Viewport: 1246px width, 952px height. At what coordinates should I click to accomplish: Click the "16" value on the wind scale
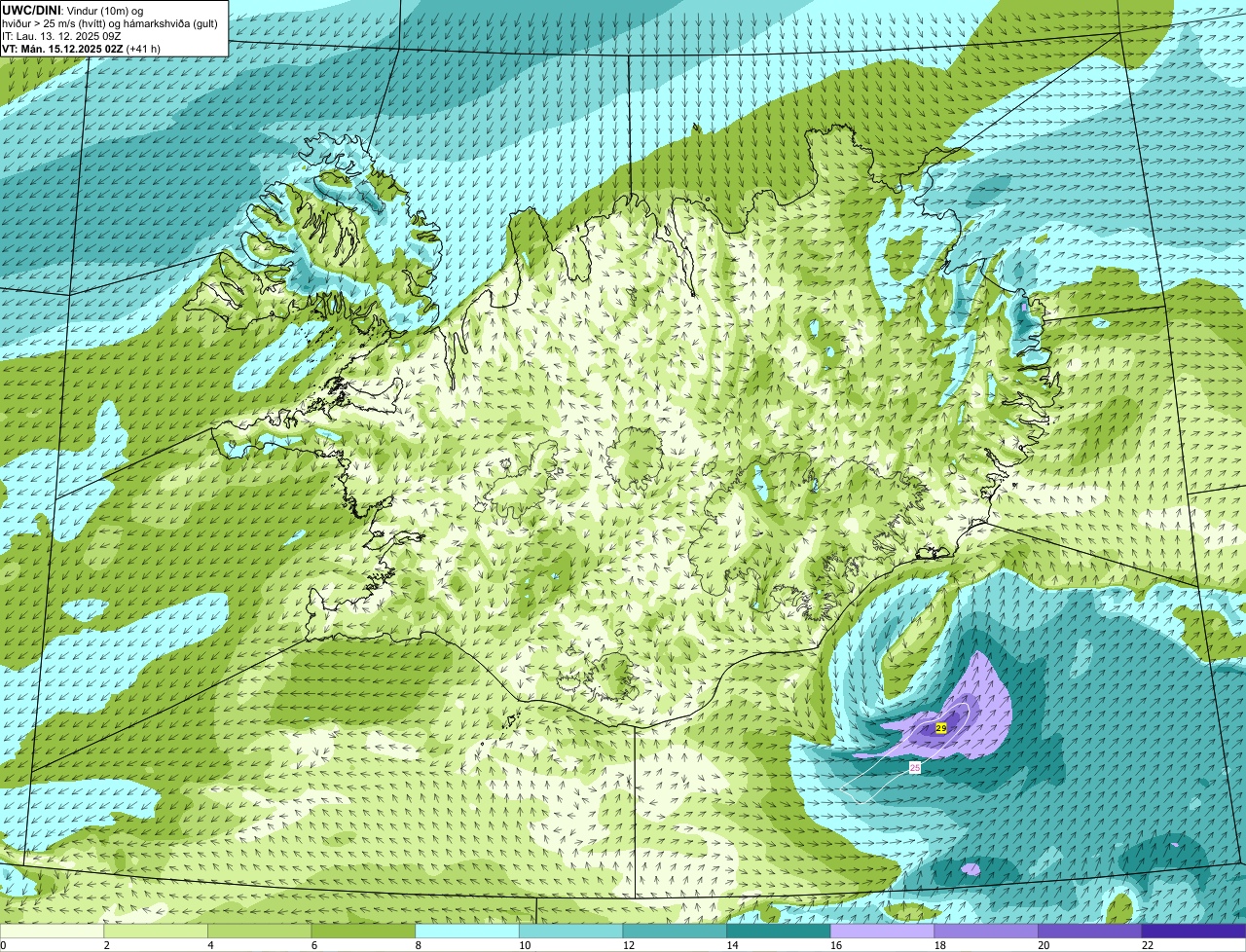836,945
